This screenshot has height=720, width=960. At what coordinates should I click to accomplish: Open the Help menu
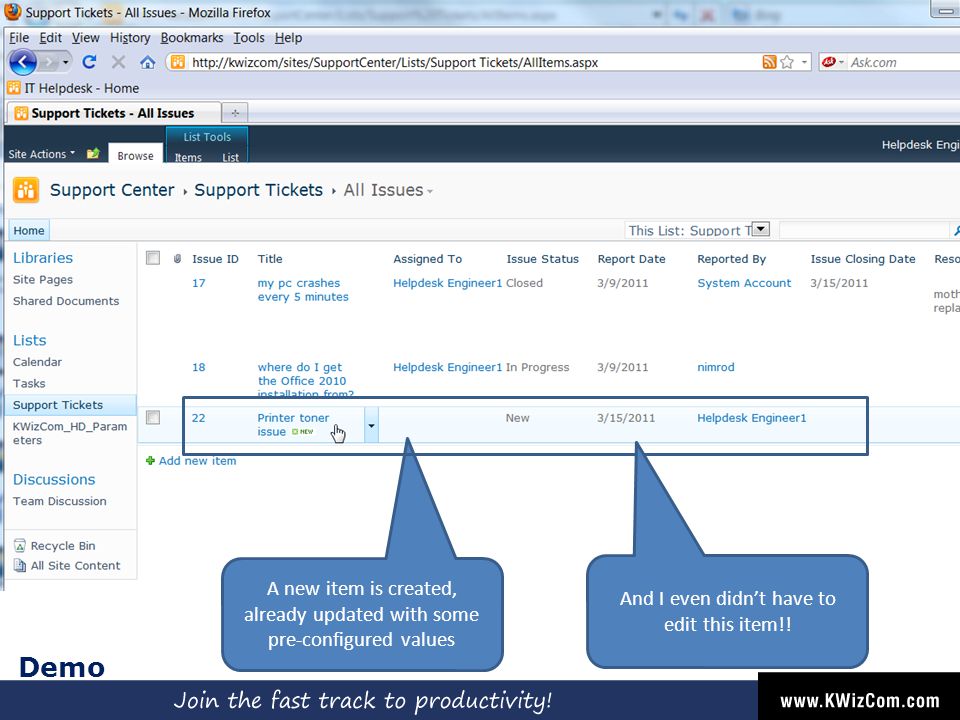point(288,38)
